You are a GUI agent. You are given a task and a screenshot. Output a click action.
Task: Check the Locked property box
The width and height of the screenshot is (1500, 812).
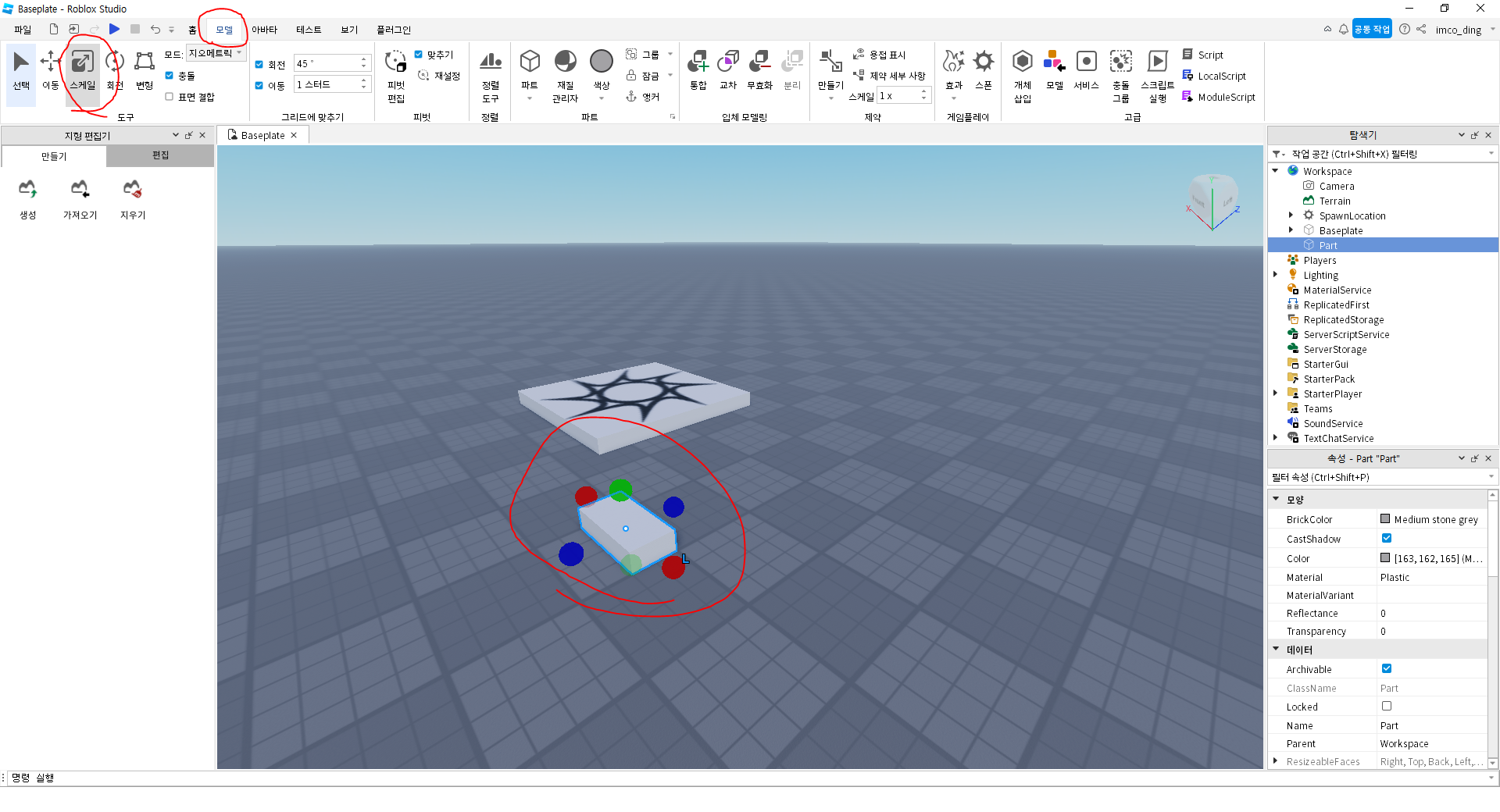coord(1387,706)
